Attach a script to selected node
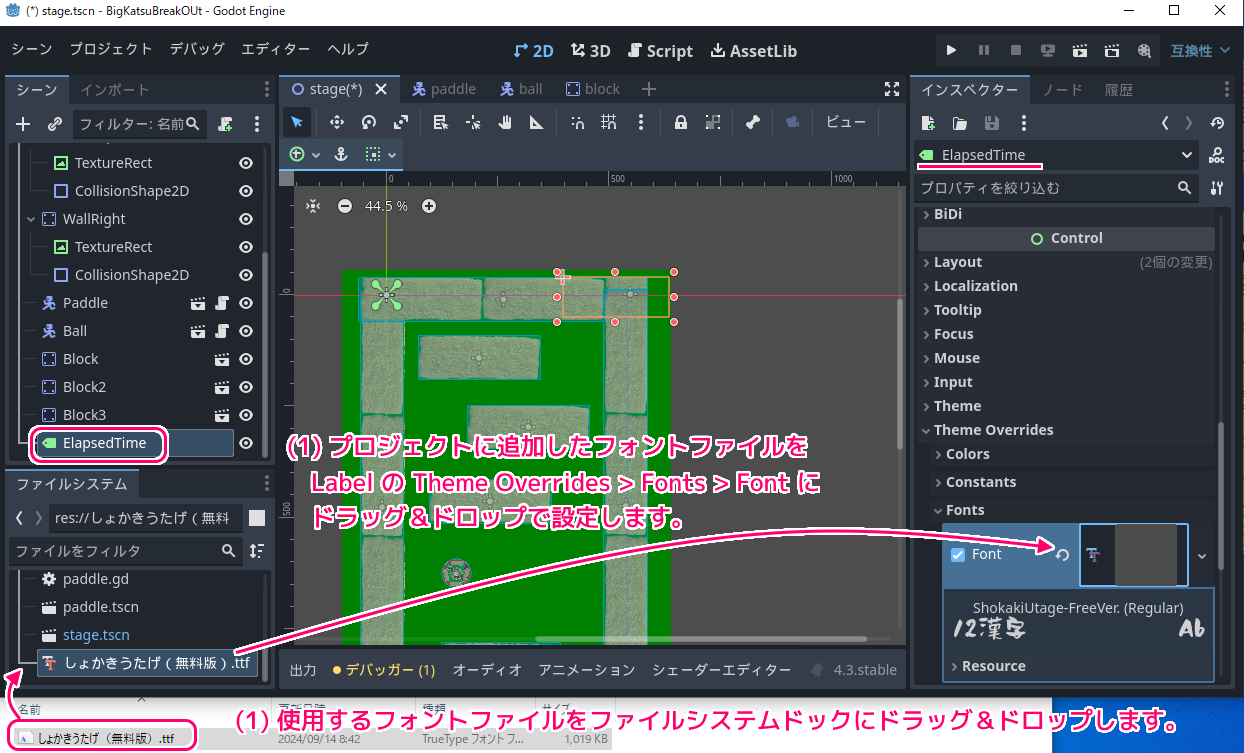 click(x=225, y=124)
